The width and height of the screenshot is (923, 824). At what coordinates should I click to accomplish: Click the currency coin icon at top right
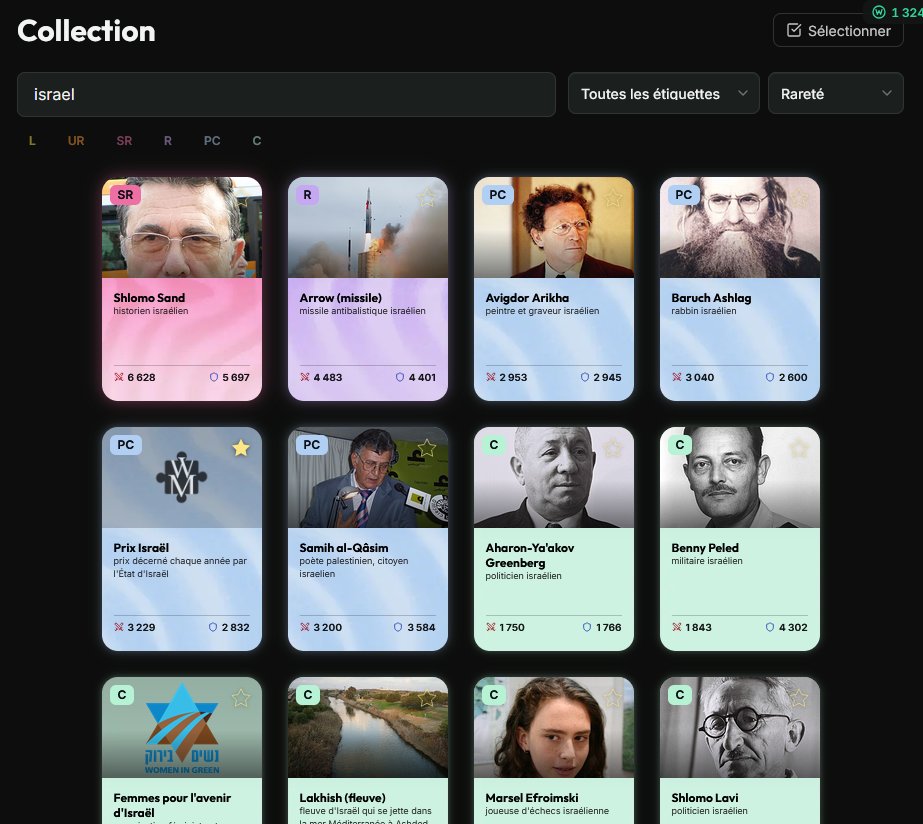click(x=879, y=12)
